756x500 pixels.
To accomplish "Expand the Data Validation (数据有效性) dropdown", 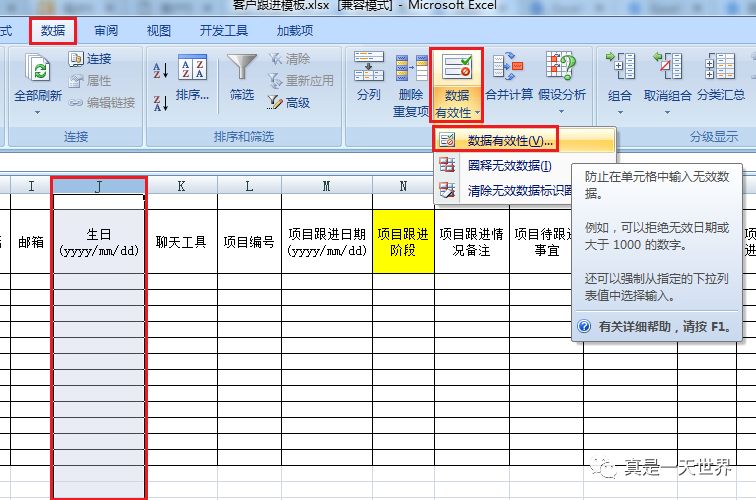I will (457, 112).
